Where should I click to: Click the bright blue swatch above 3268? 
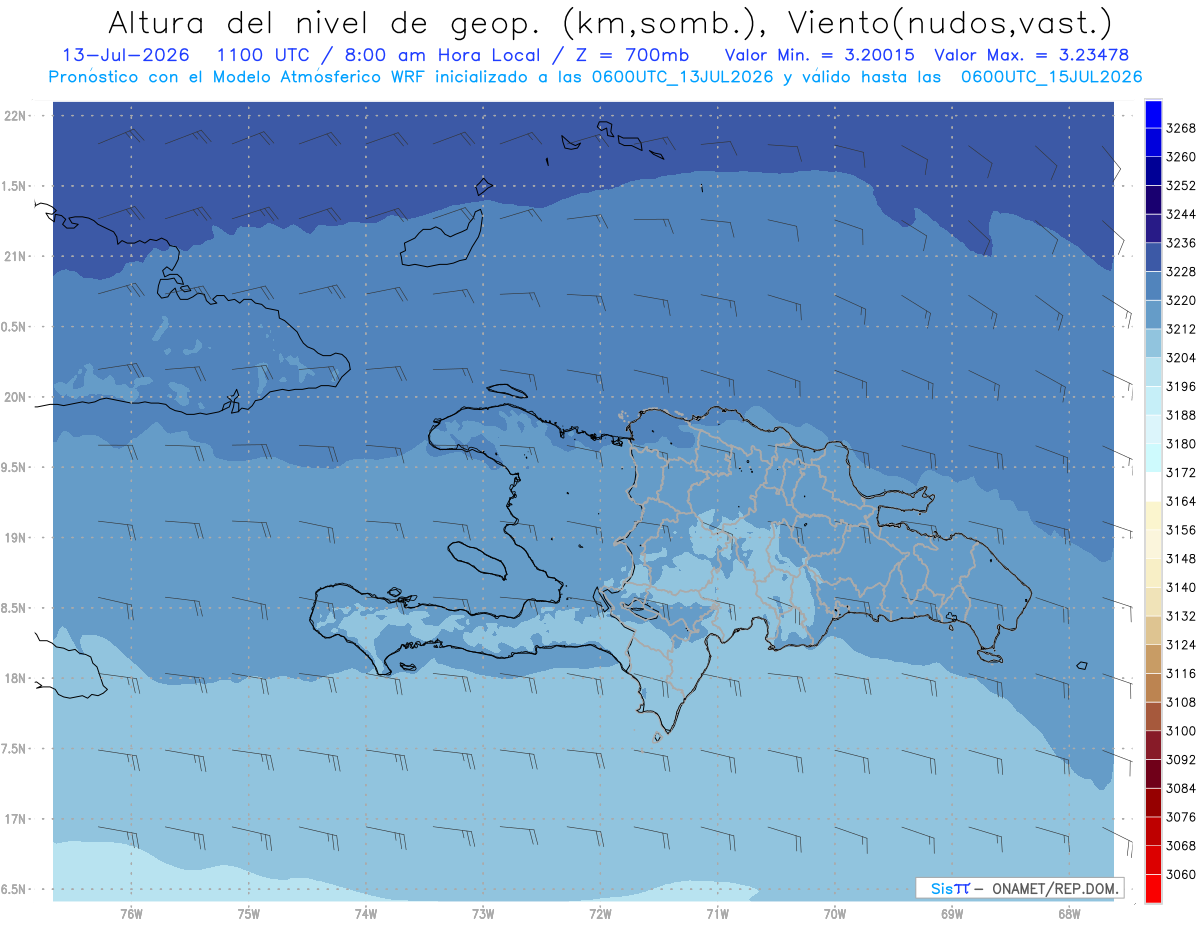click(1152, 114)
